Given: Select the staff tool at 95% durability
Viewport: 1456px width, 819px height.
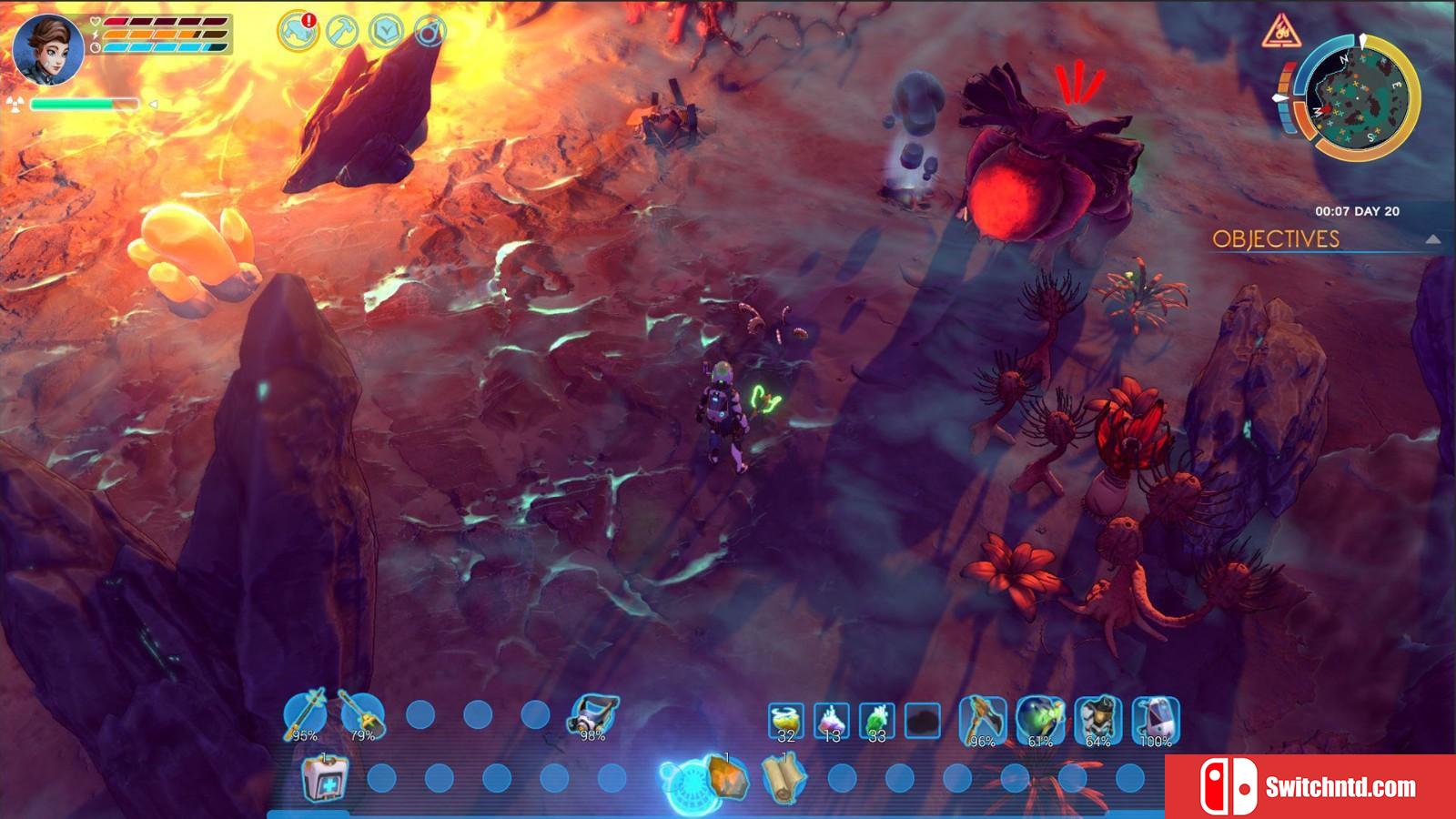Looking at the screenshot, I should click(x=305, y=714).
